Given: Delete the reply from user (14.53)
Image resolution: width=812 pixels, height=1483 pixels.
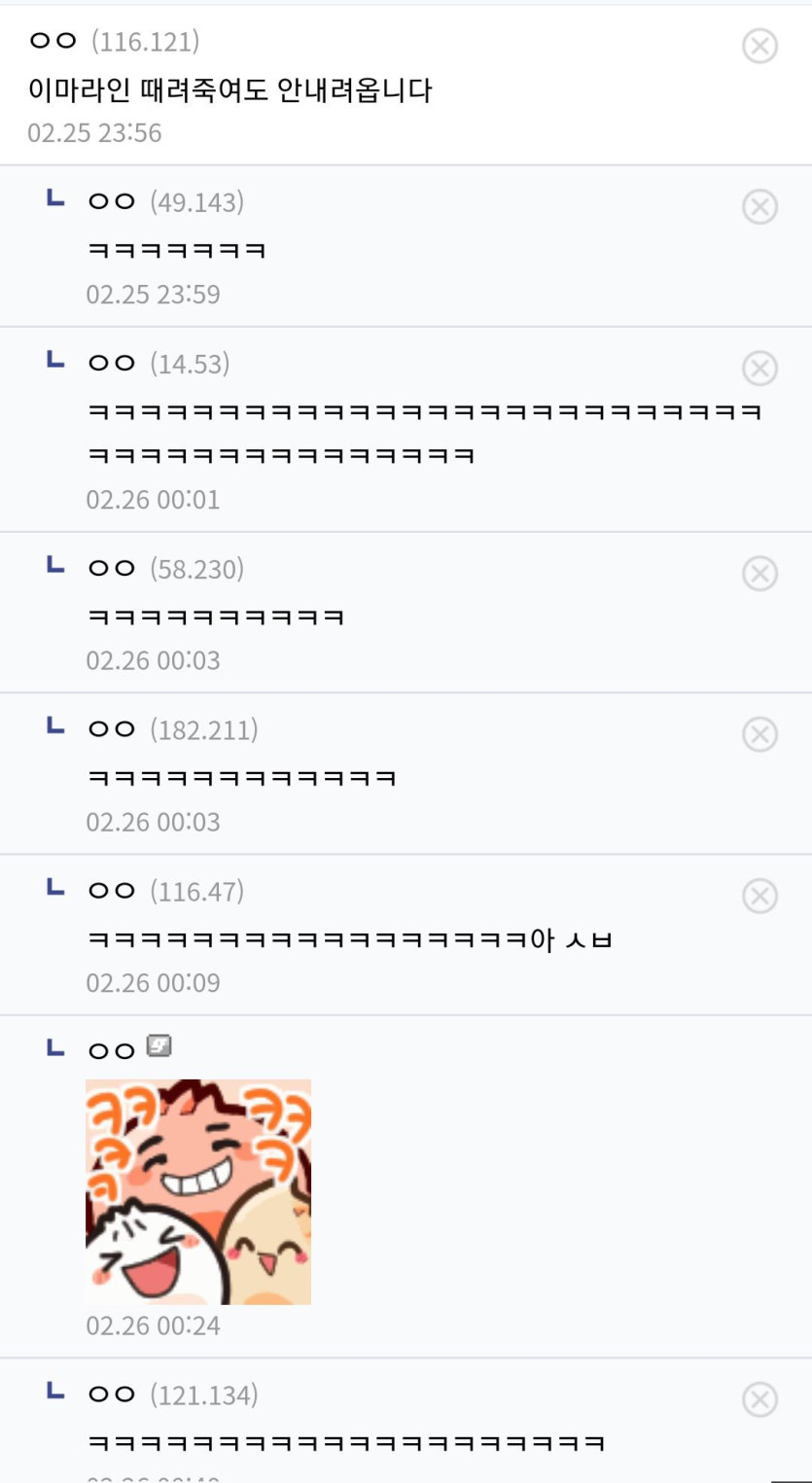Looking at the screenshot, I should (x=759, y=369).
